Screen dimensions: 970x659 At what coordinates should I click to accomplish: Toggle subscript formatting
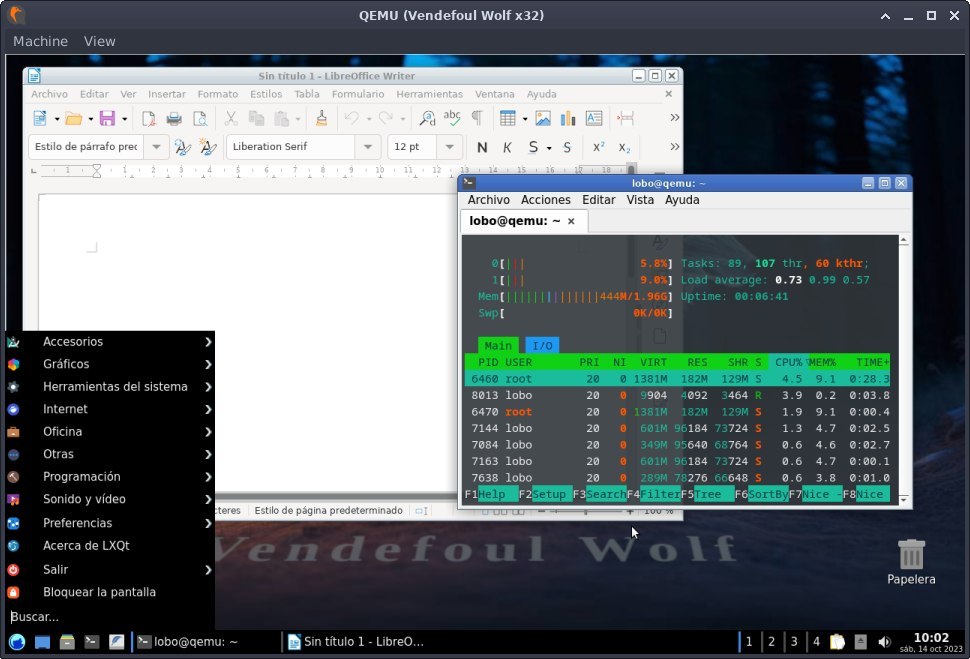click(x=624, y=147)
